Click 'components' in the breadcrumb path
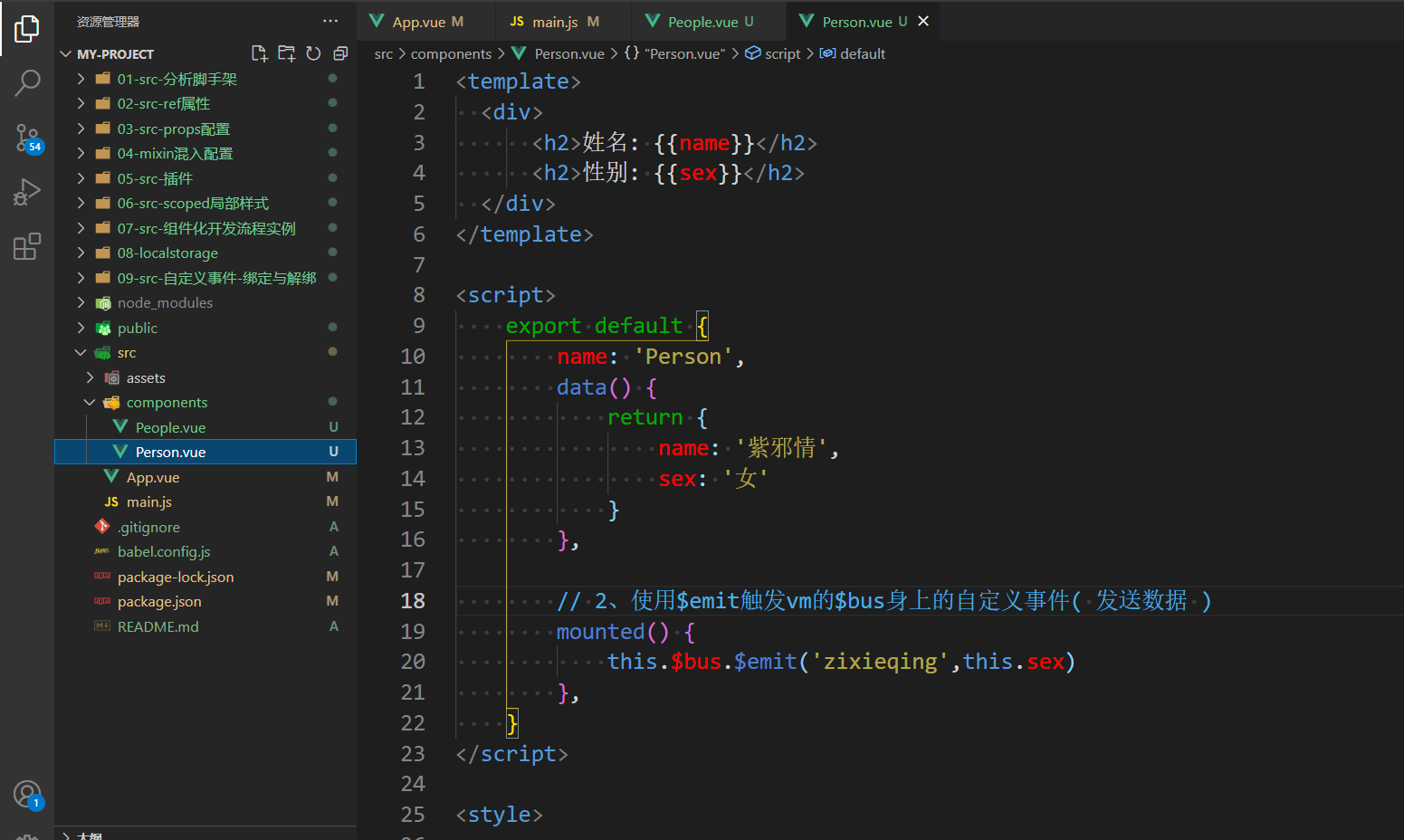This screenshot has width=1404, height=840. pos(451,53)
